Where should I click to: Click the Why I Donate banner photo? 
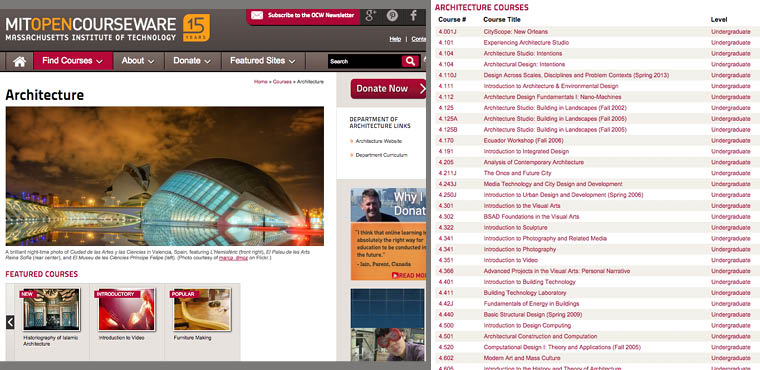tap(388, 205)
